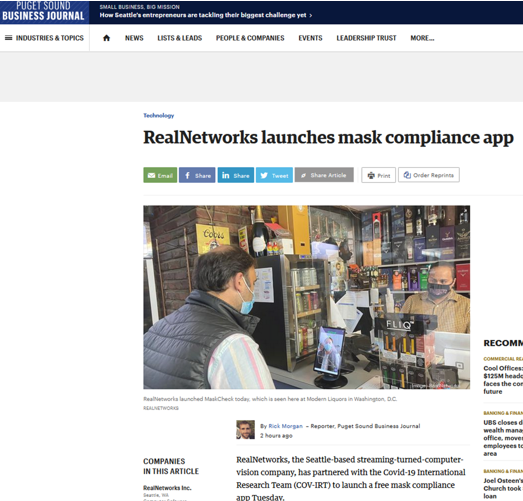Open the Modern Liquors article photo
The image size is (523, 501).
[307, 297]
